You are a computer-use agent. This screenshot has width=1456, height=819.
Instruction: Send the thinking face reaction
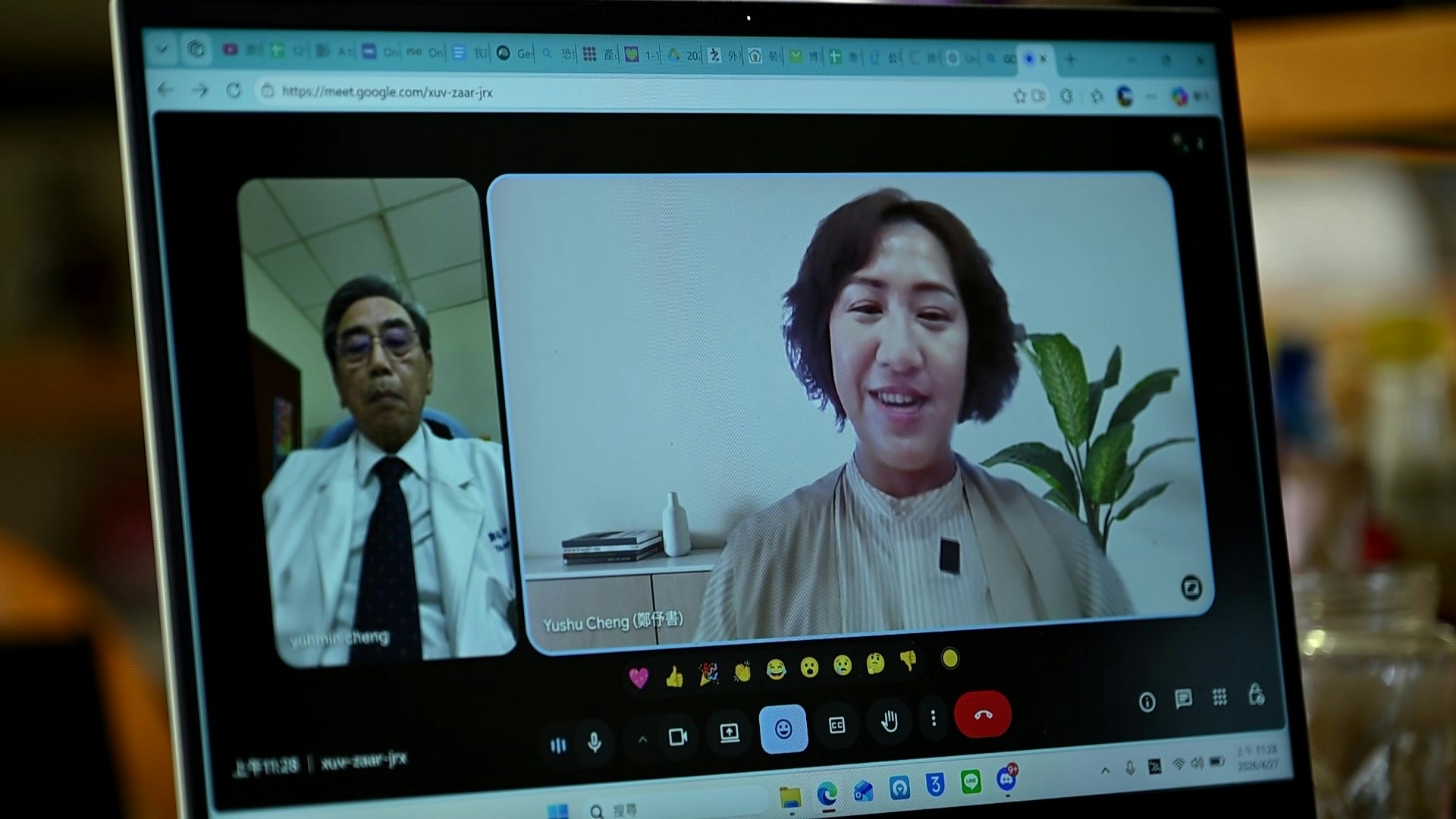(876, 664)
